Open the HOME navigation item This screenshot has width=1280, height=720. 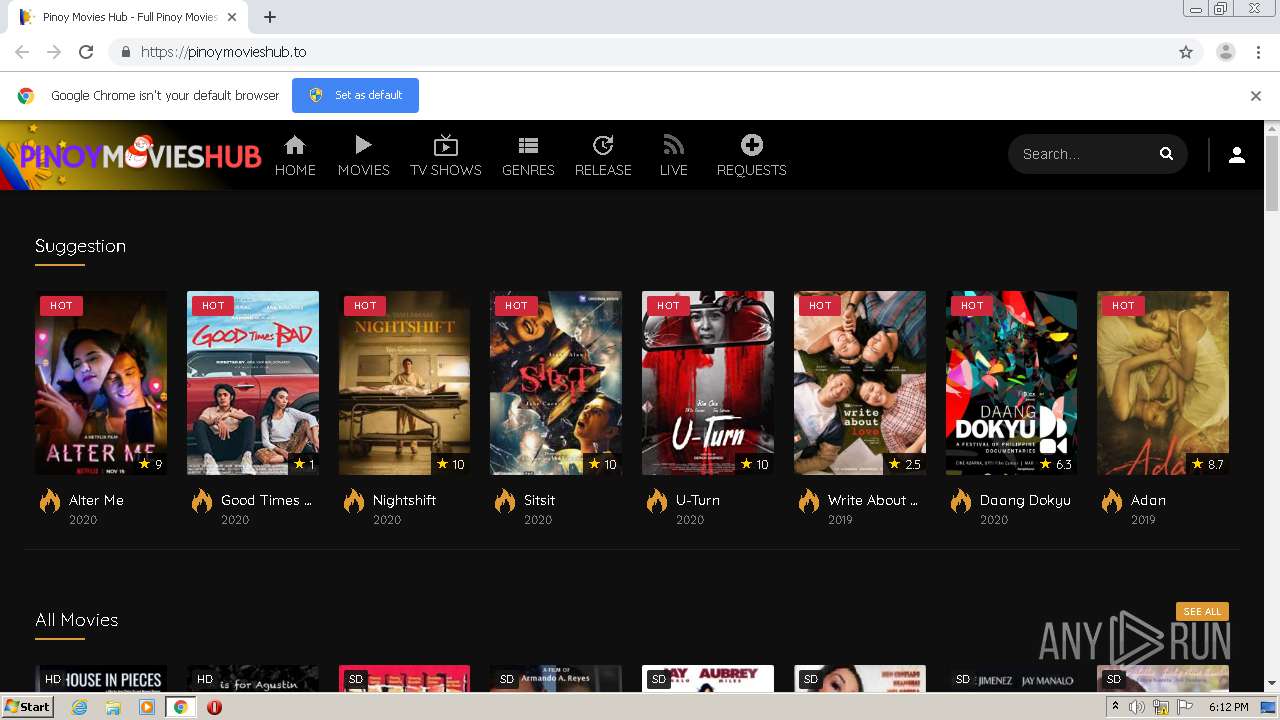point(295,156)
